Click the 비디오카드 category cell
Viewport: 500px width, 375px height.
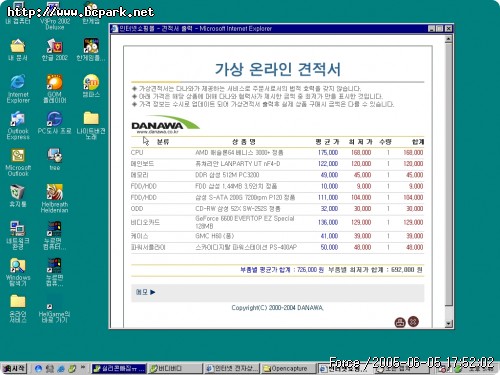pos(145,222)
